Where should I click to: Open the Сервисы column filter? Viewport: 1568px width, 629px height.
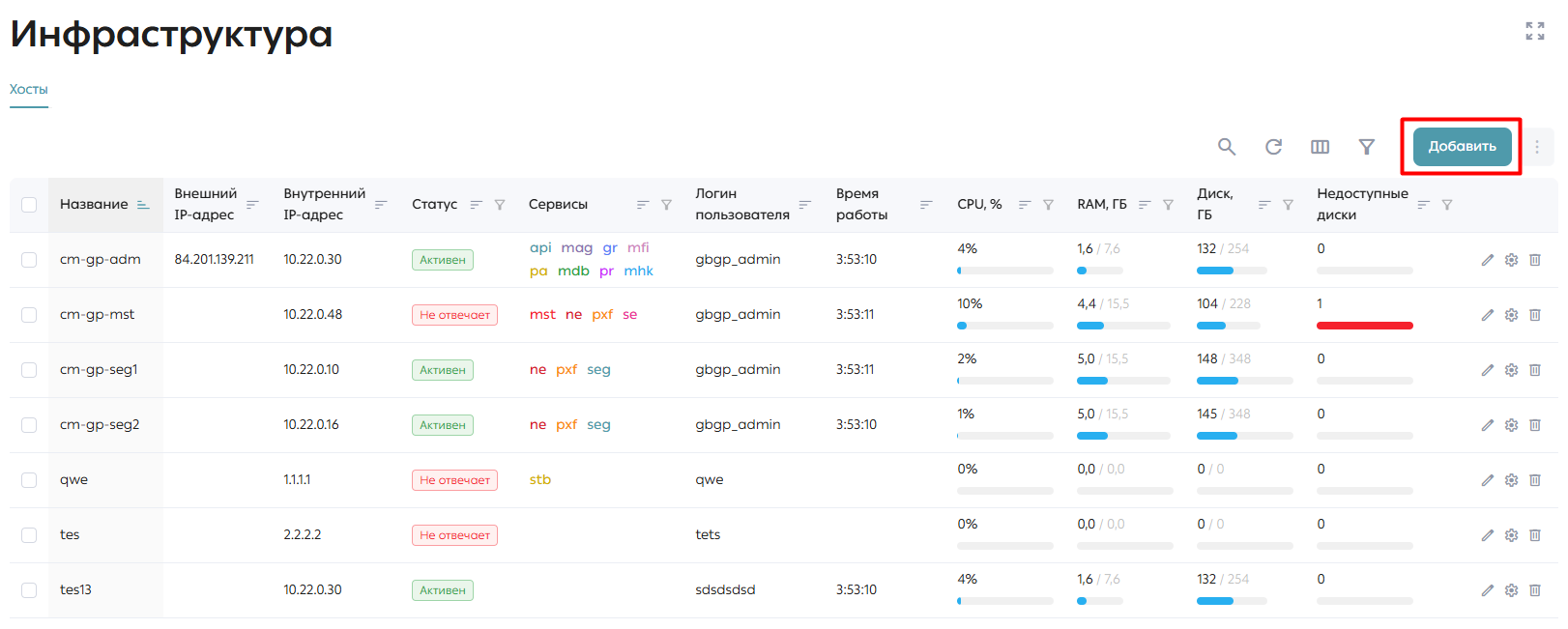click(x=666, y=205)
